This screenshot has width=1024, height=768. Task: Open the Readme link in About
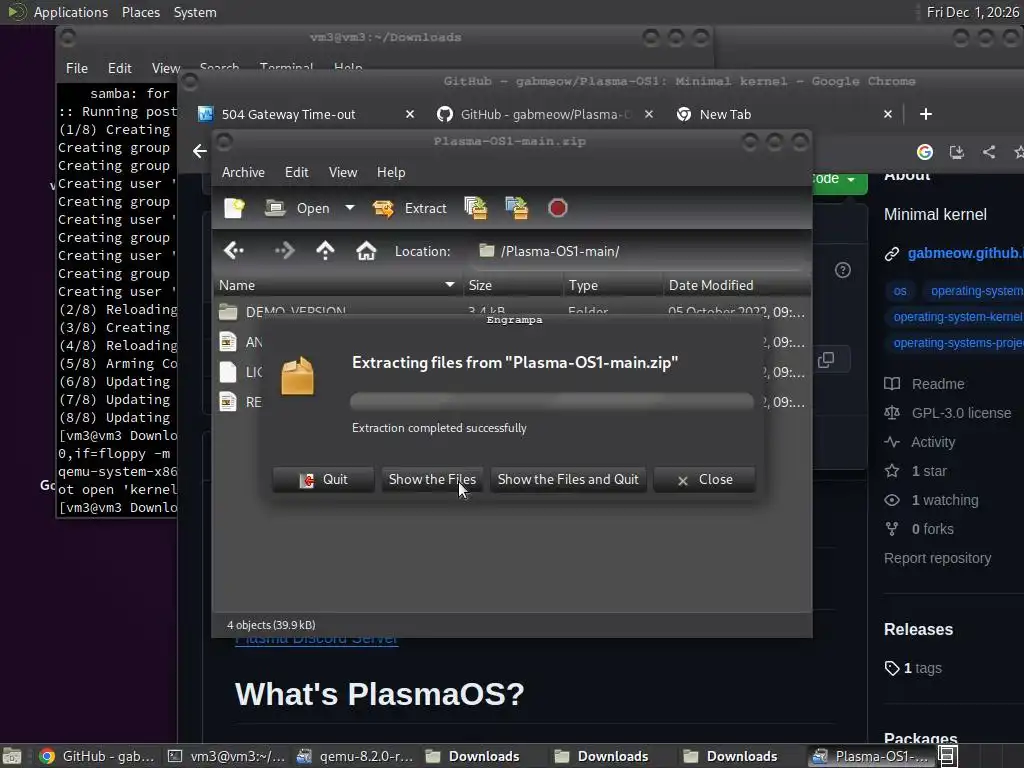coord(925,384)
